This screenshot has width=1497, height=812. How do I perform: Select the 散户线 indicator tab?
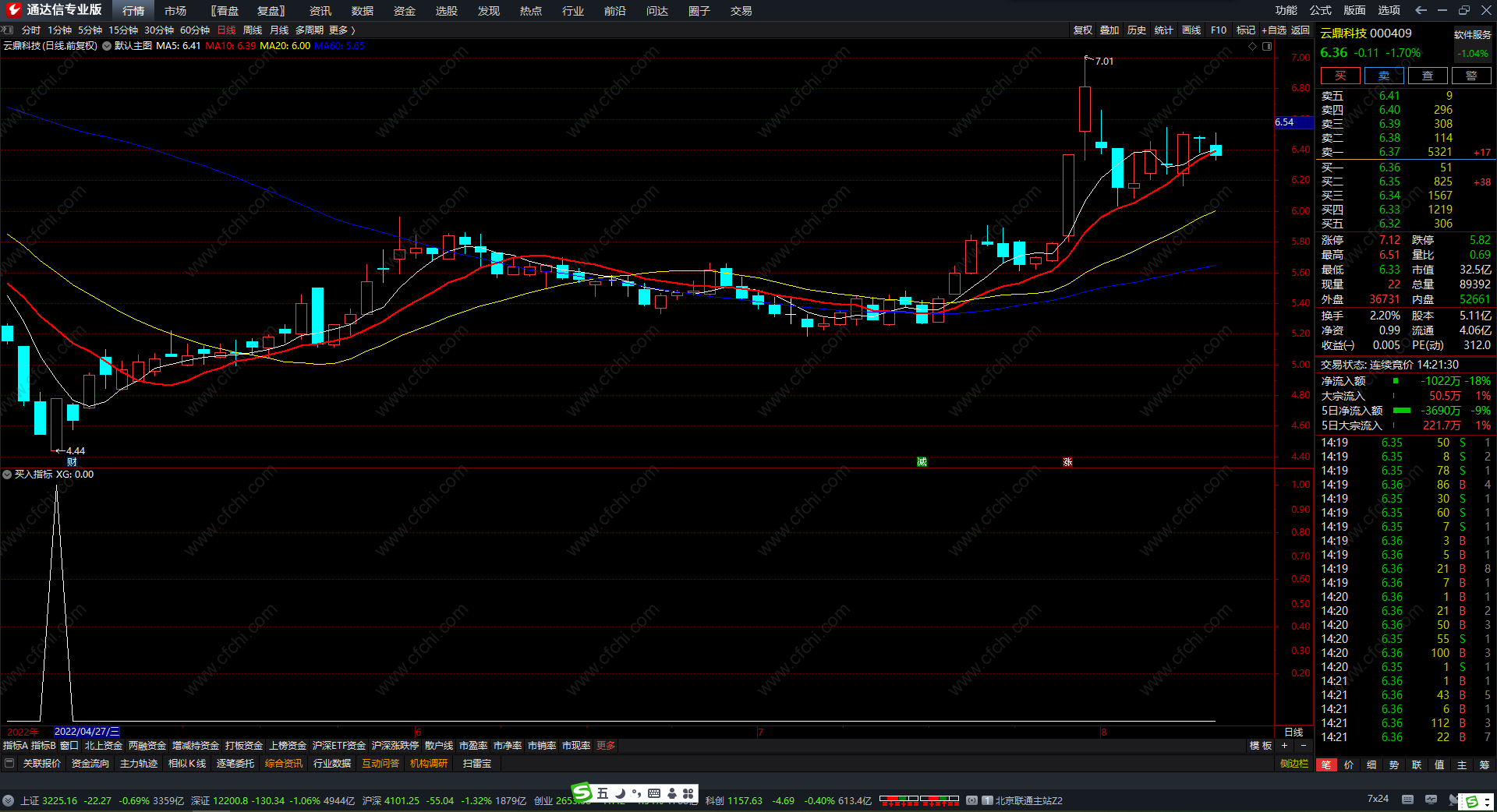point(439,746)
